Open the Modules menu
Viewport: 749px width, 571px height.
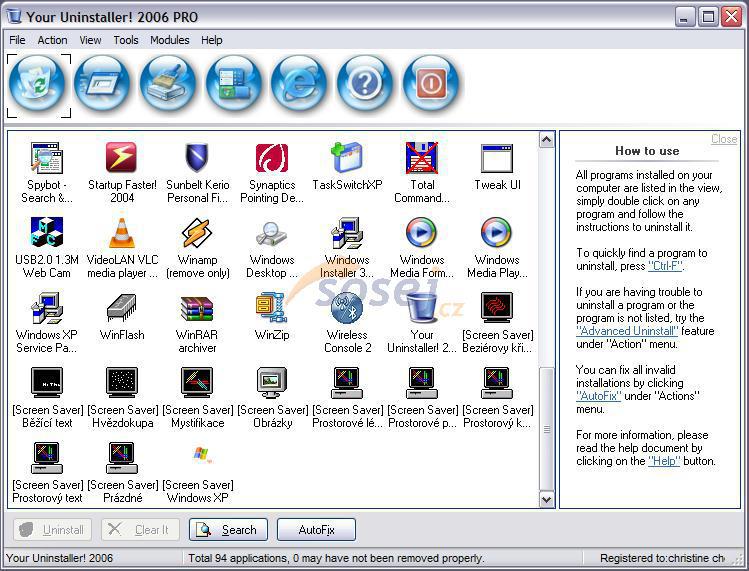coord(170,40)
